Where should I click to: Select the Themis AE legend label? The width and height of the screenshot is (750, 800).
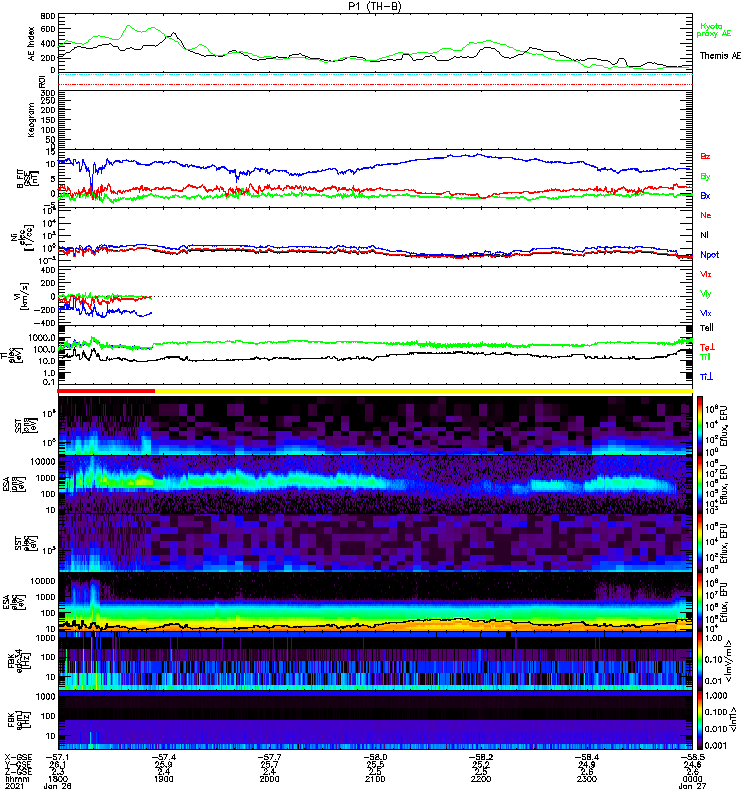click(x=720, y=56)
